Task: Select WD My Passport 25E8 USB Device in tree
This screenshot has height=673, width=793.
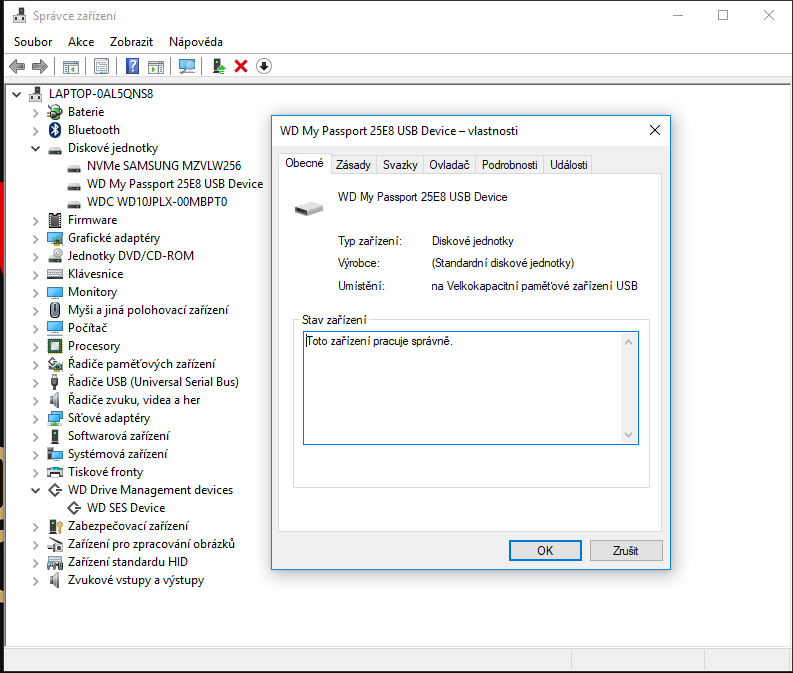Action: coord(175,184)
